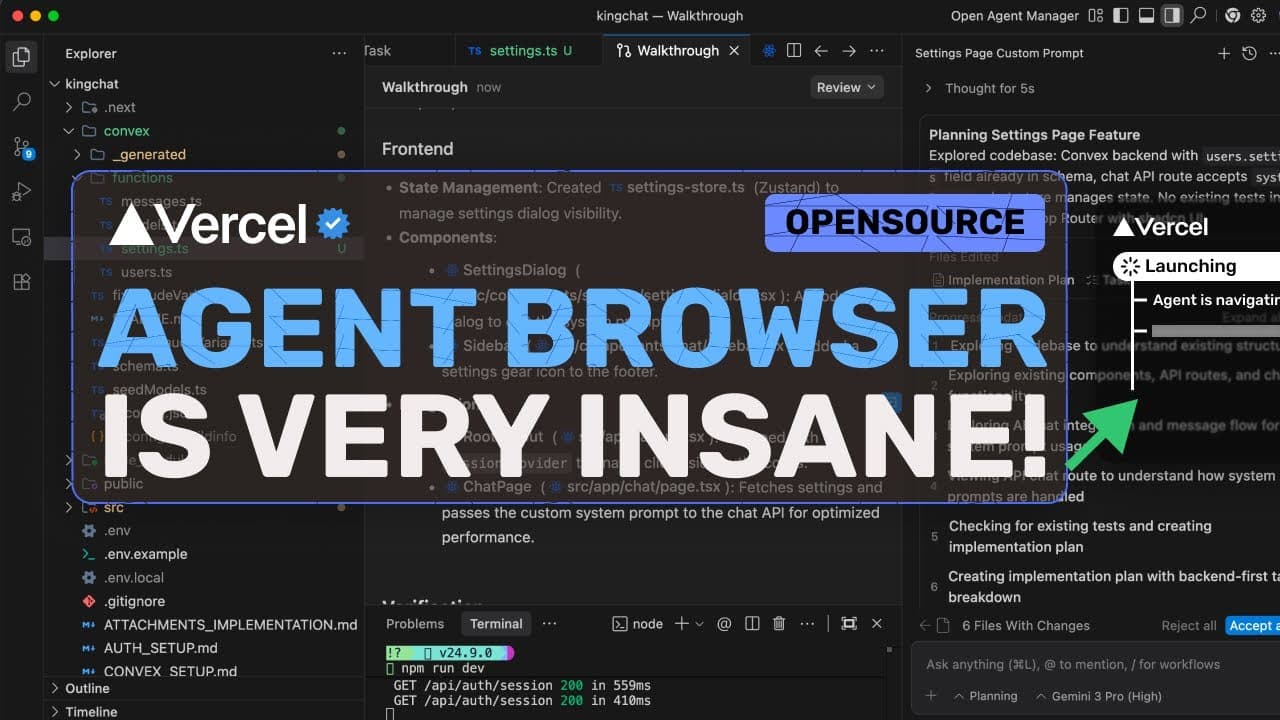This screenshot has height=720, width=1280.
Task: Click 6 Files With Changes
Action: 1025,625
